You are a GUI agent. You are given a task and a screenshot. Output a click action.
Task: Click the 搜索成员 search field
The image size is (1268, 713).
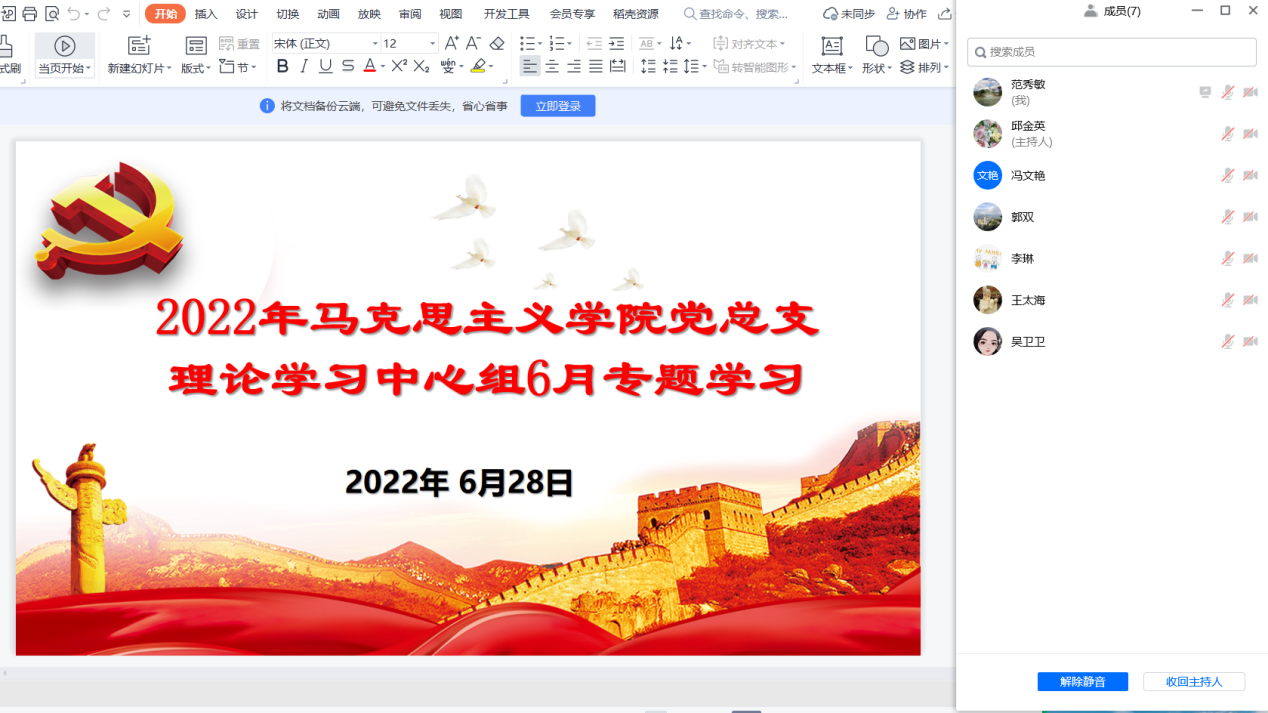[1112, 52]
